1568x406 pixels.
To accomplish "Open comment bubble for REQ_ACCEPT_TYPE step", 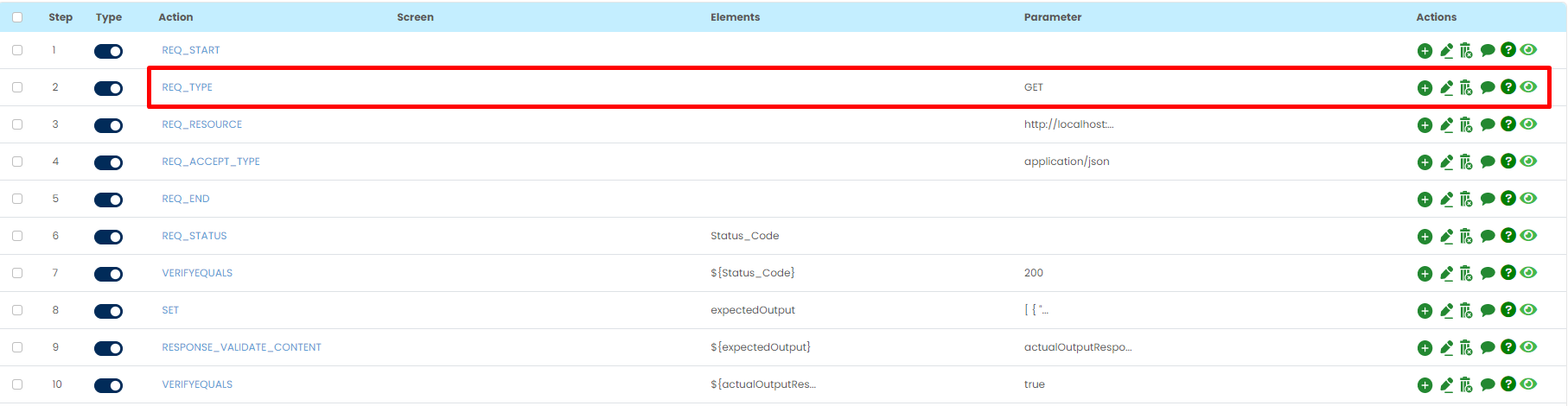I will (x=1488, y=162).
